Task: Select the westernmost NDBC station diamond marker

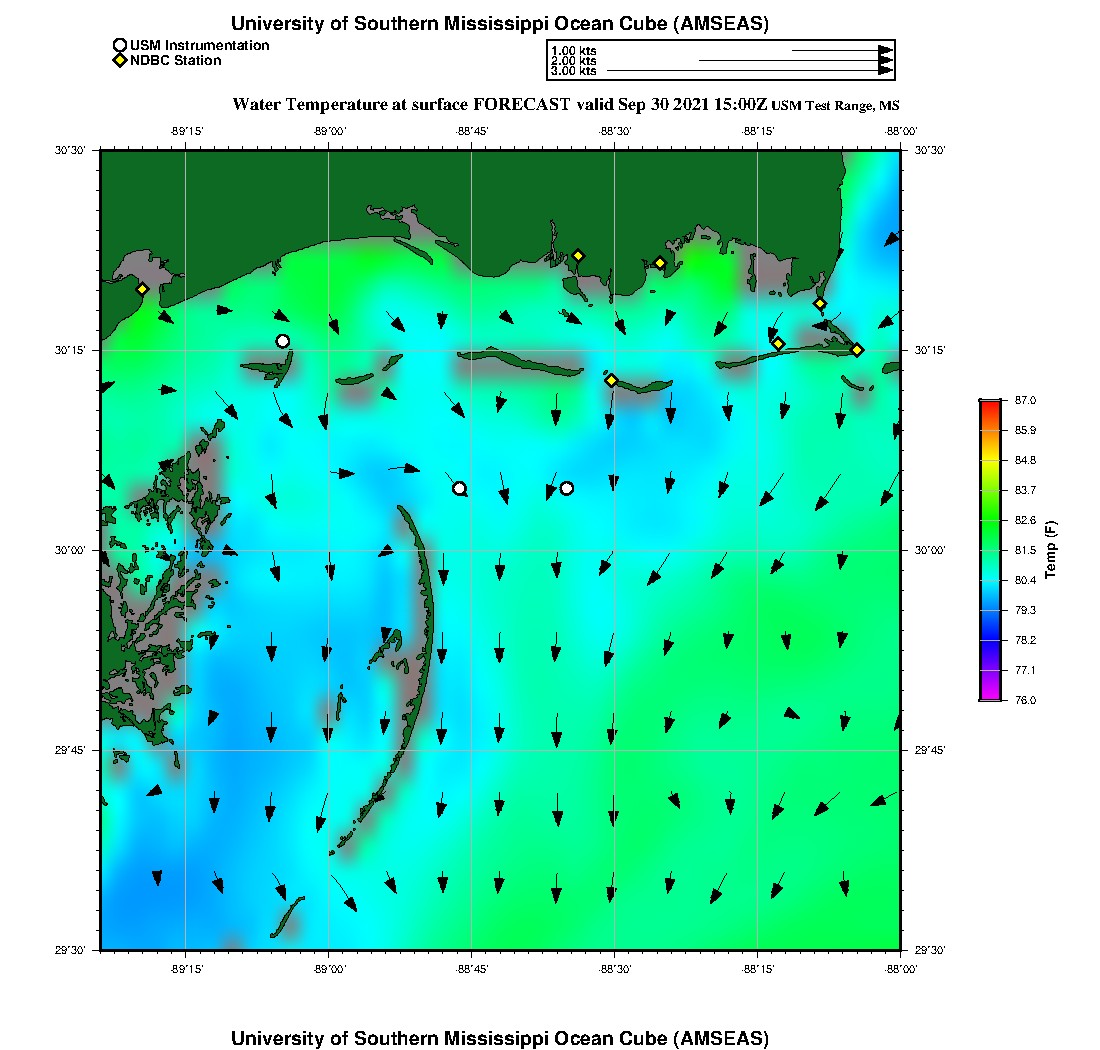Action: 142,289
